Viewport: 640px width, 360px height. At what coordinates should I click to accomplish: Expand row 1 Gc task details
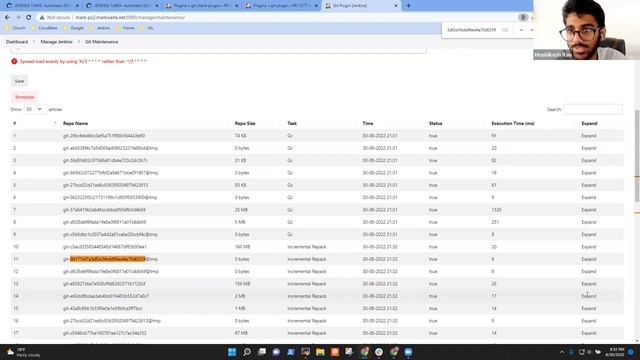[589, 136]
